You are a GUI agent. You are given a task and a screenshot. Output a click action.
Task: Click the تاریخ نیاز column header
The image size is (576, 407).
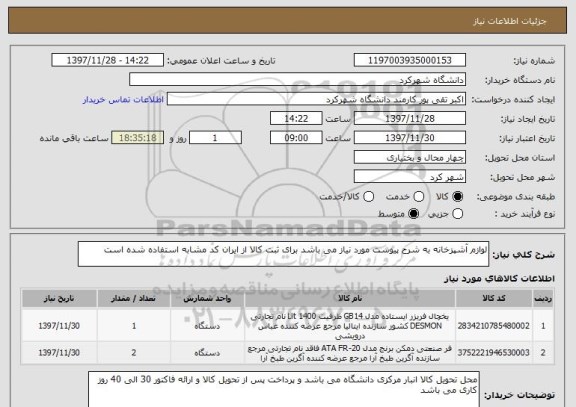(x=59, y=299)
